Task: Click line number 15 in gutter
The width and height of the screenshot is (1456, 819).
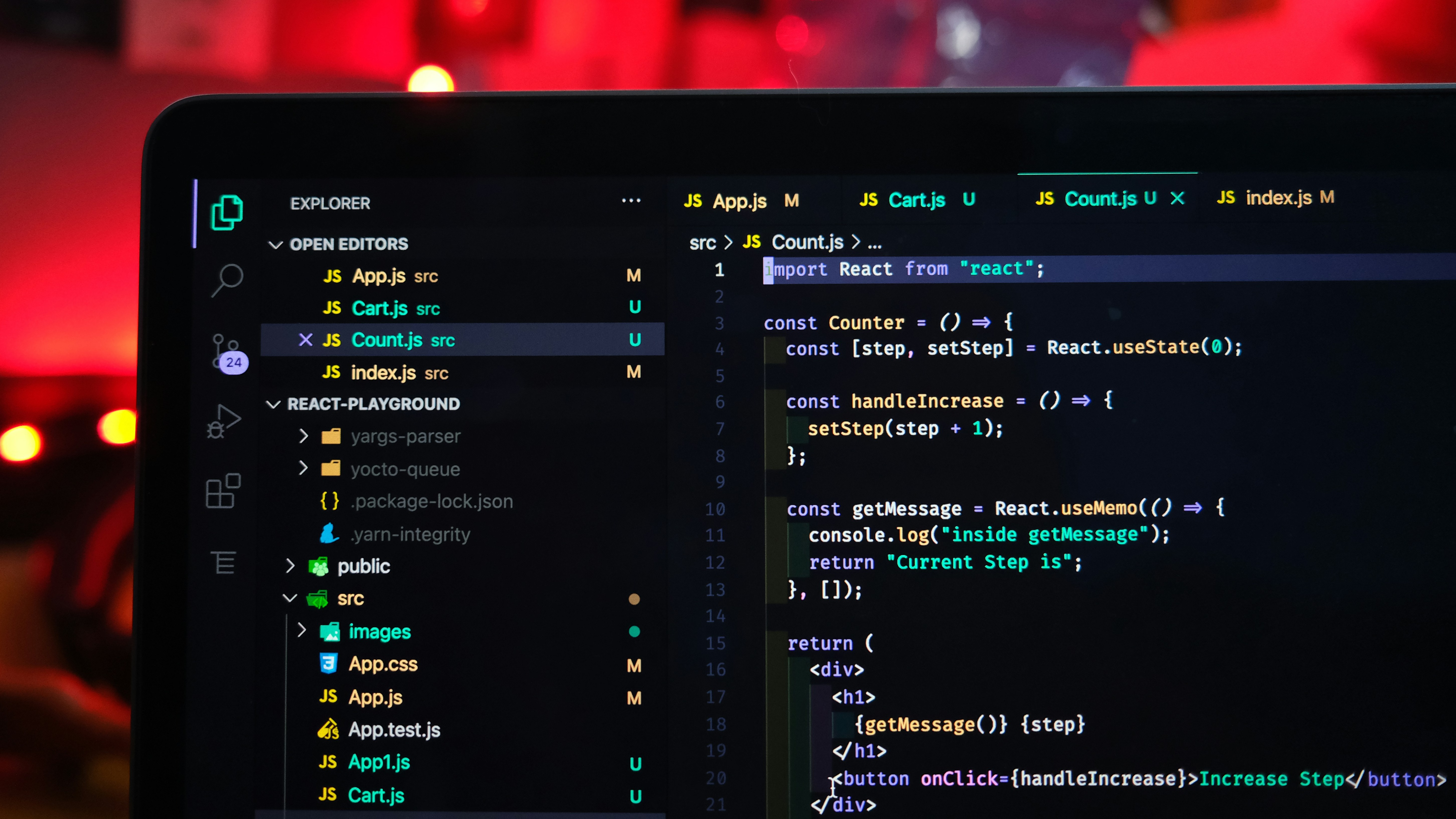Action: (x=716, y=643)
